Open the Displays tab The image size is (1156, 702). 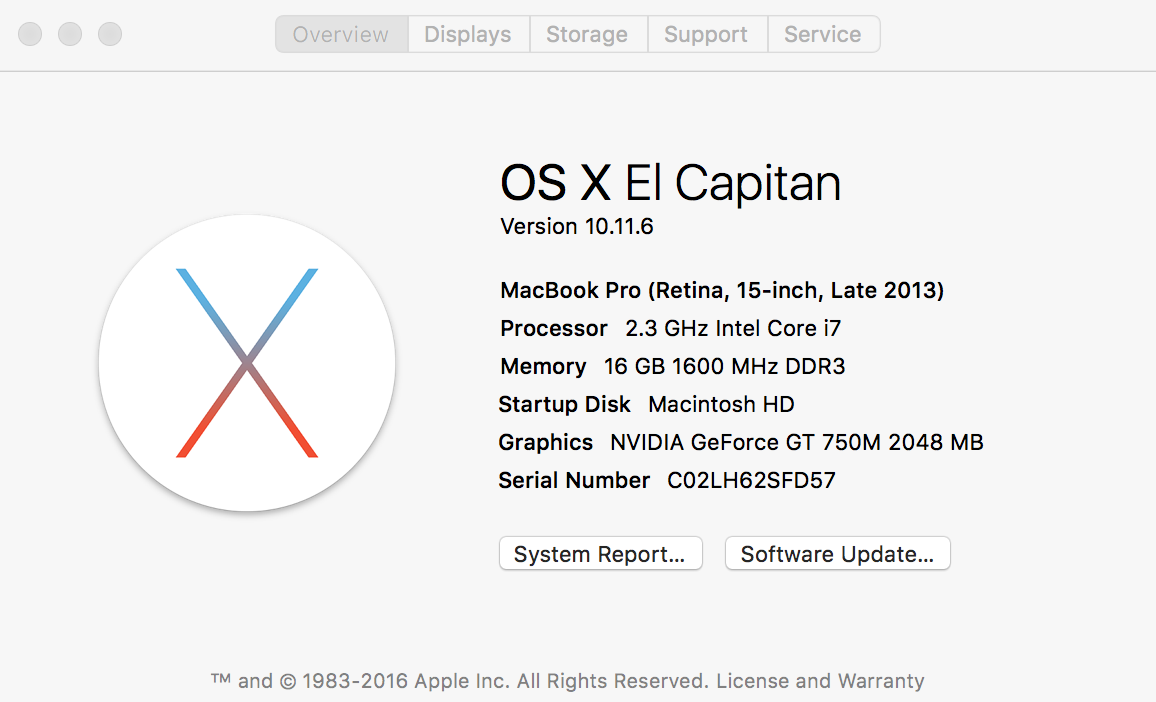[x=468, y=34]
